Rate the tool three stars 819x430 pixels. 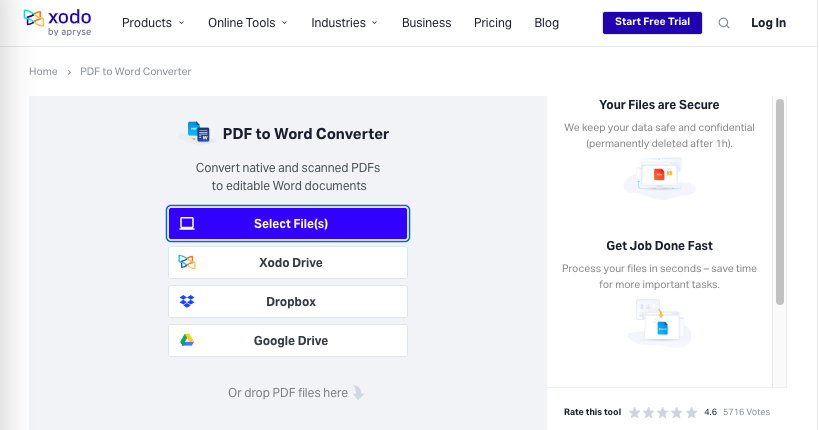click(x=663, y=413)
